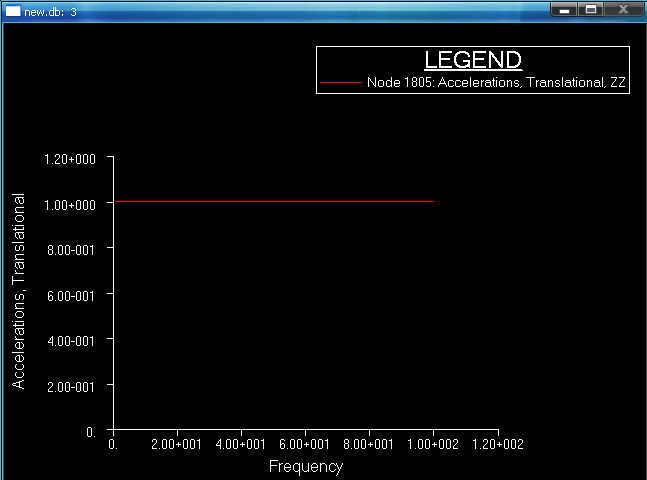Viewport: 647px width, 480px height.
Task: Click the 4.00-001 Y-axis label
Action: [x=71, y=341]
